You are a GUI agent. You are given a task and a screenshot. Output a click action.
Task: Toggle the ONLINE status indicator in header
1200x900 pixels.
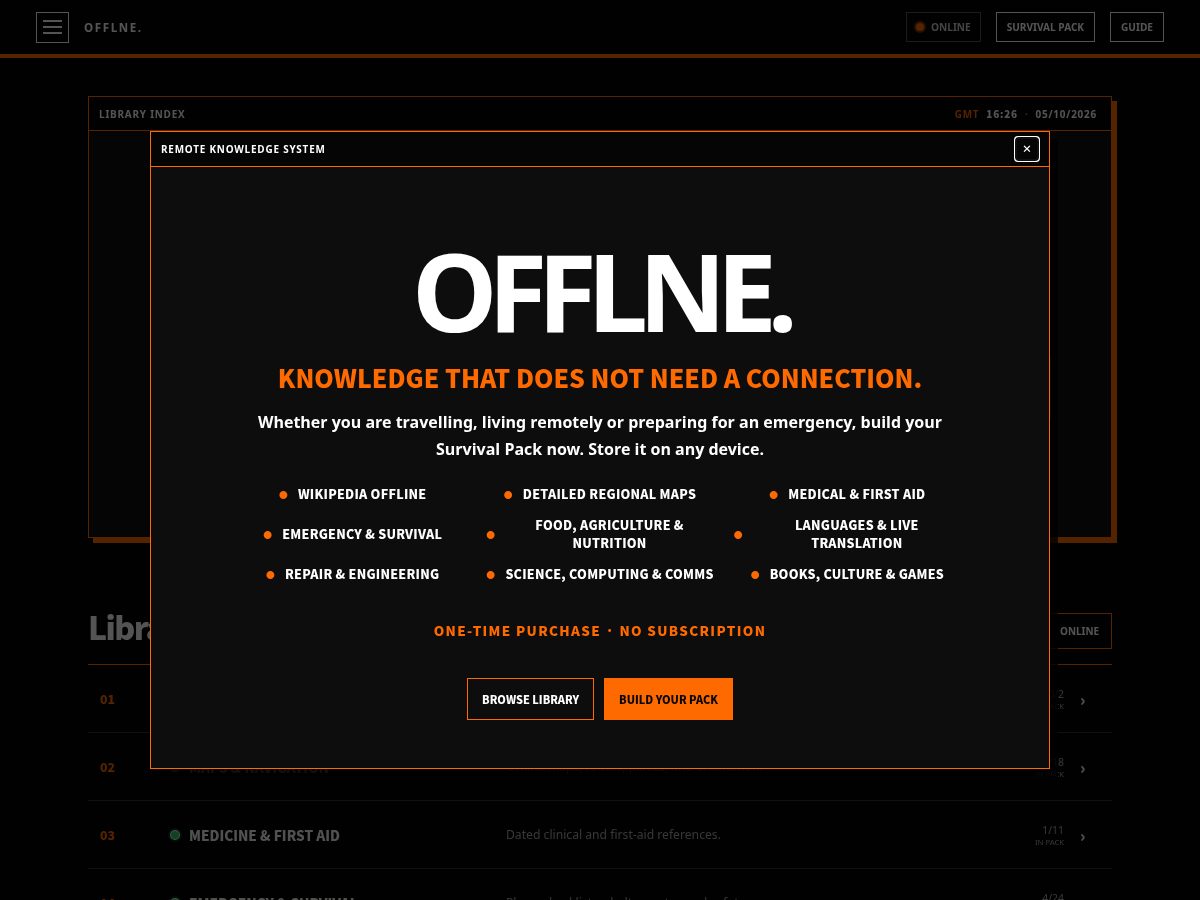pos(943,27)
